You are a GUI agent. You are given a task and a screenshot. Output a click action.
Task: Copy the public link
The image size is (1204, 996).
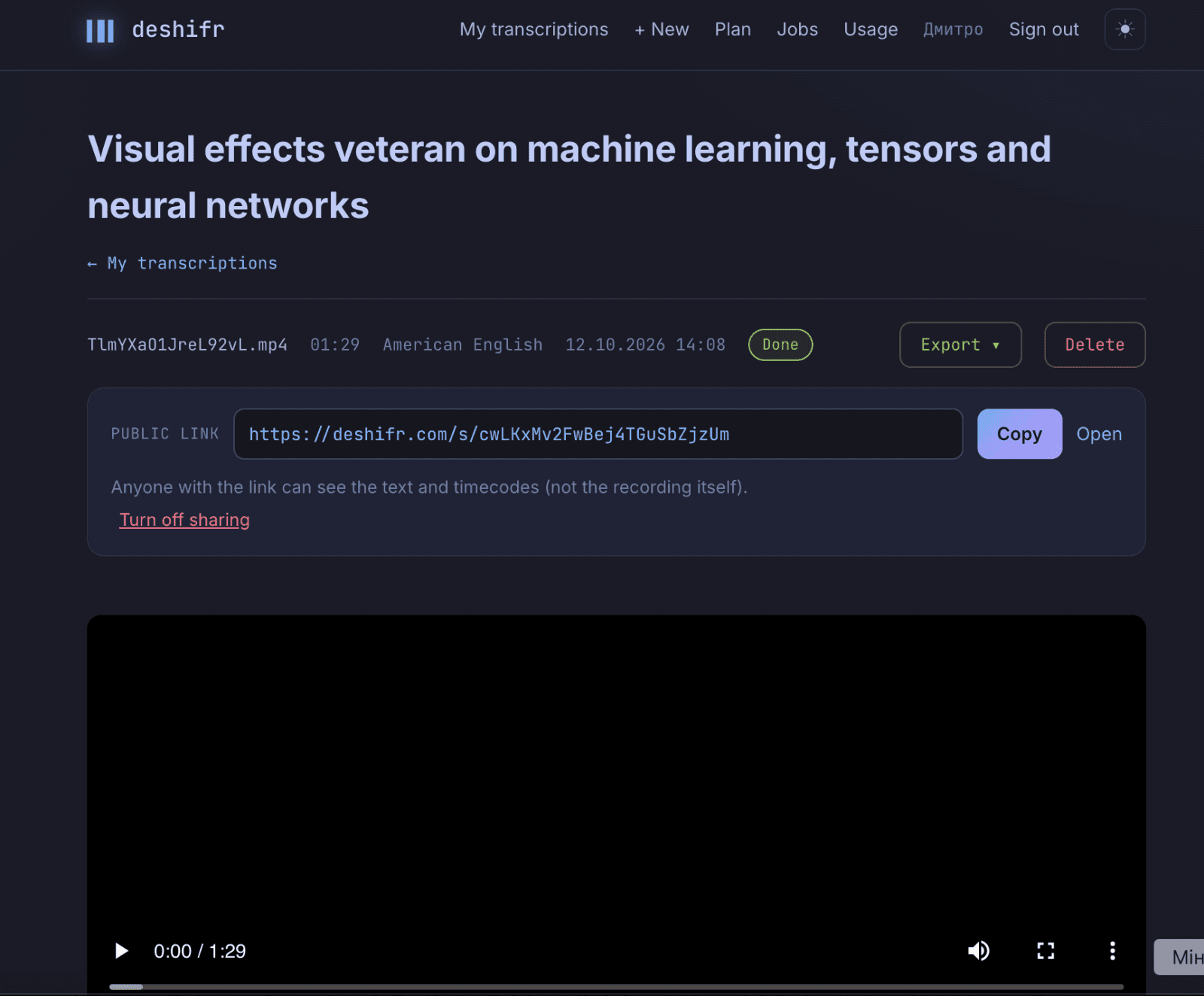tap(1020, 434)
